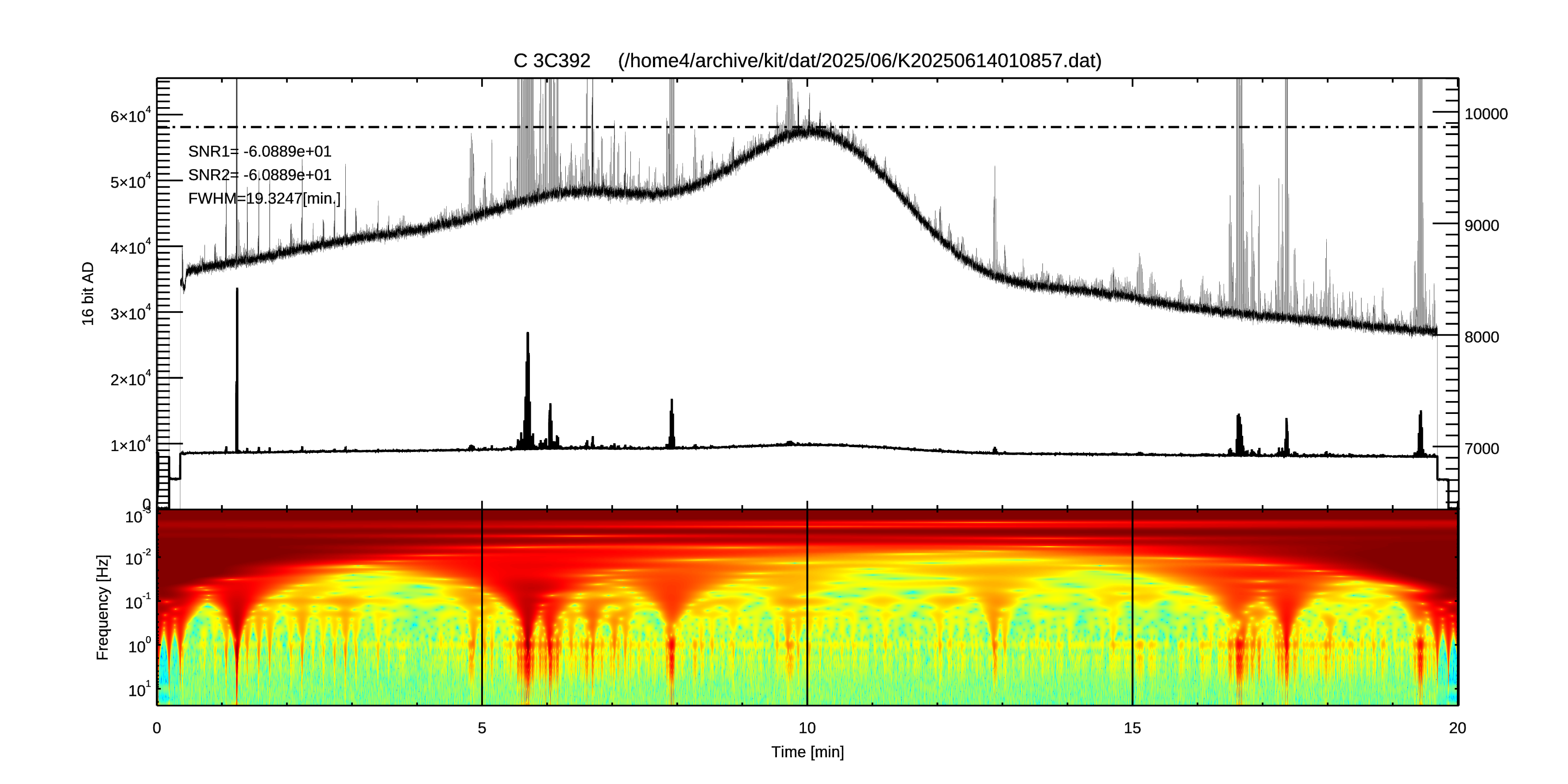The width and height of the screenshot is (1568, 784).
Task: Click the time axis label '20'
Action: coord(1457,728)
